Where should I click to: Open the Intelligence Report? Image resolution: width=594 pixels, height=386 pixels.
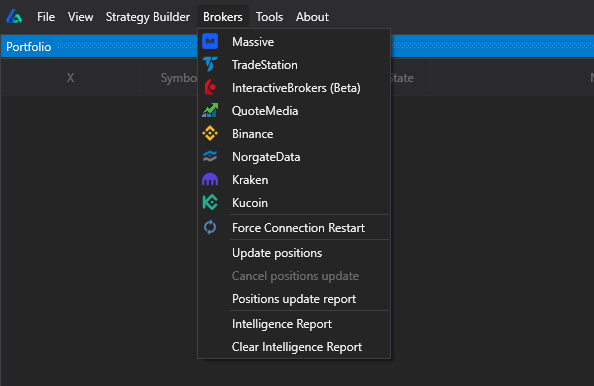(x=294, y=324)
